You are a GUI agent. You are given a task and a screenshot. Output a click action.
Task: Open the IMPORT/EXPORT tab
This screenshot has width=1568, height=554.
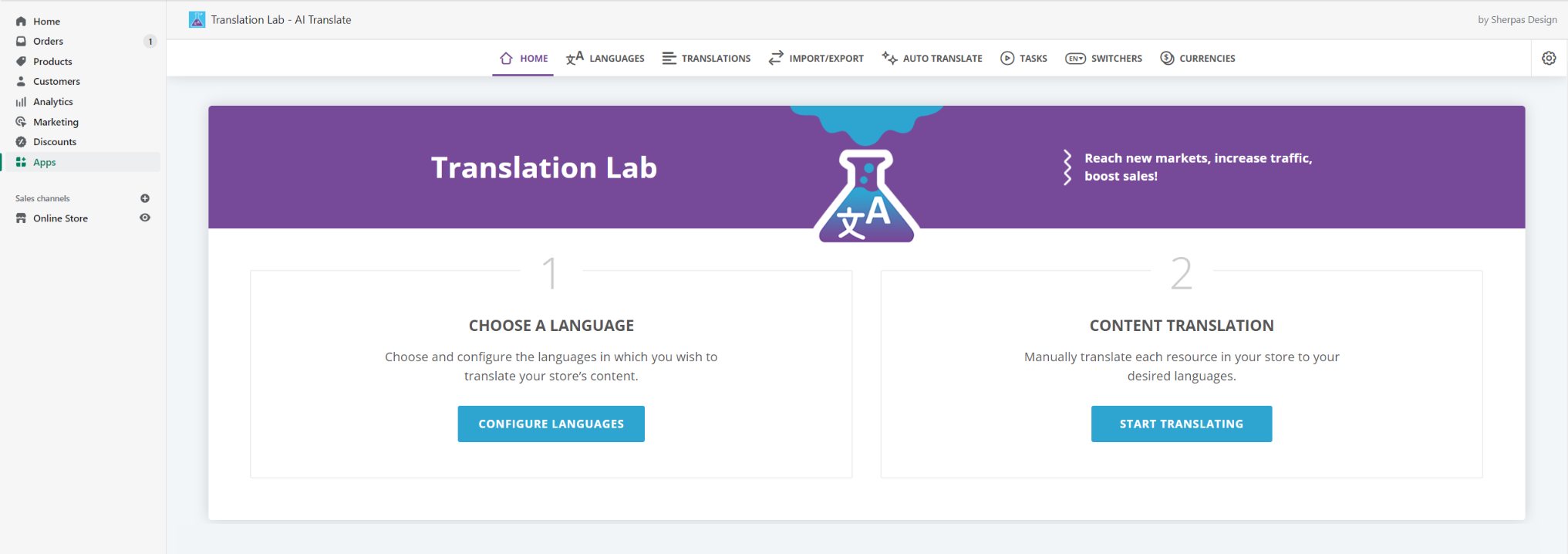pyautogui.click(x=816, y=58)
